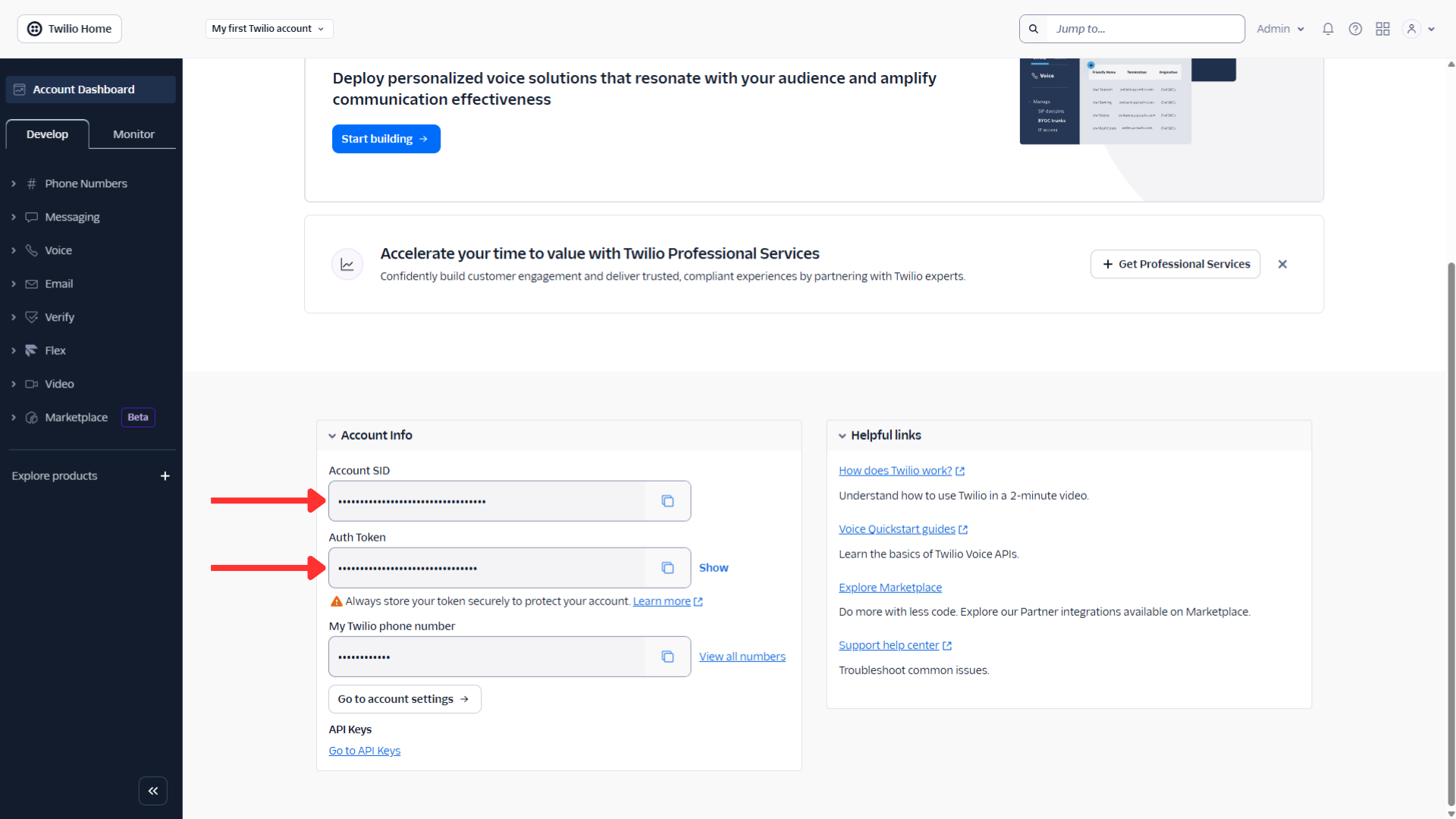Image resolution: width=1456 pixels, height=819 pixels.
Task: Show the hidden Auth Token
Action: tap(713, 567)
